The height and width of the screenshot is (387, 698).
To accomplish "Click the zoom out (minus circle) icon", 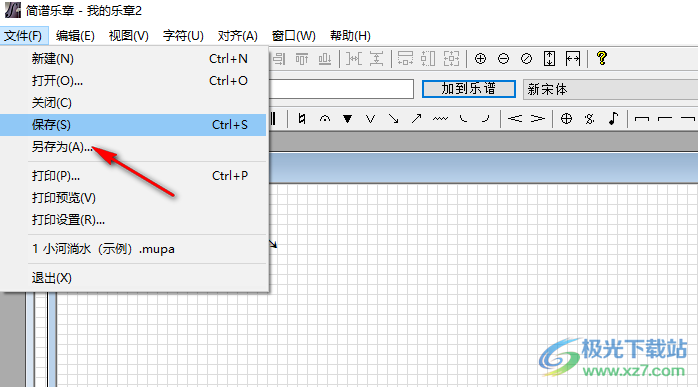I will tap(503, 58).
